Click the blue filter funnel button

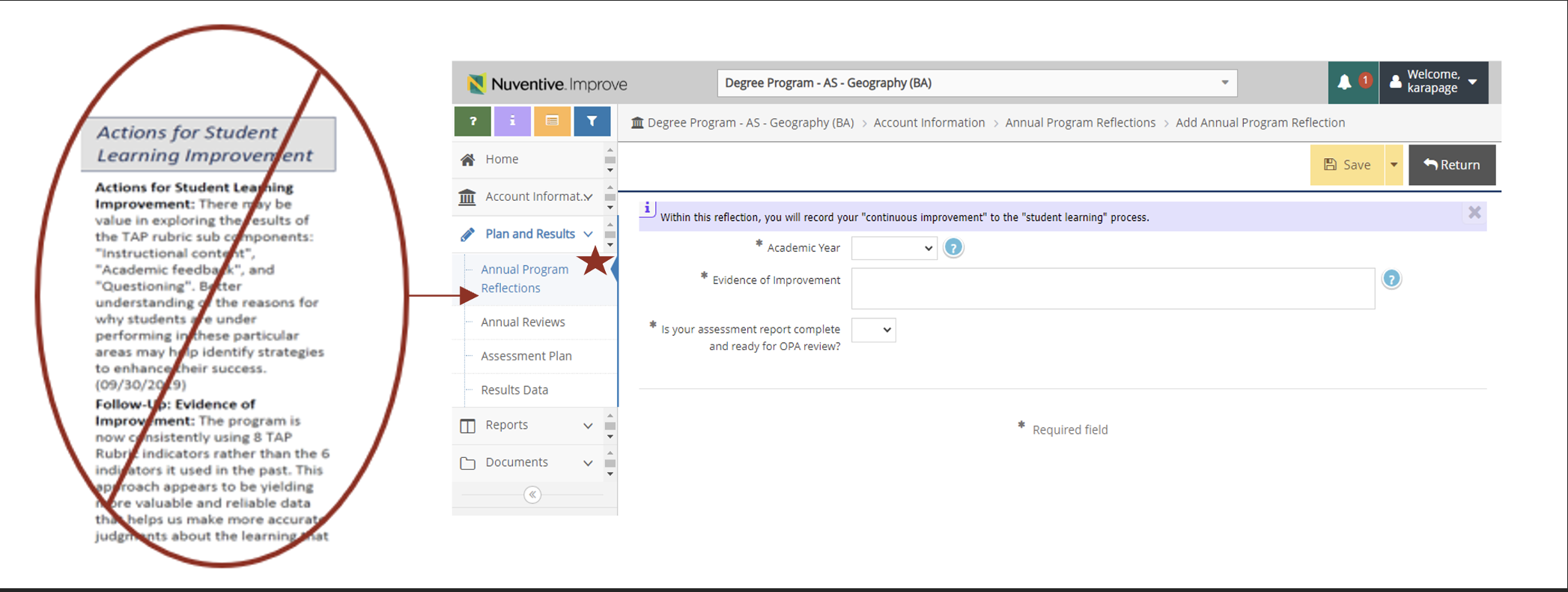[592, 121]
